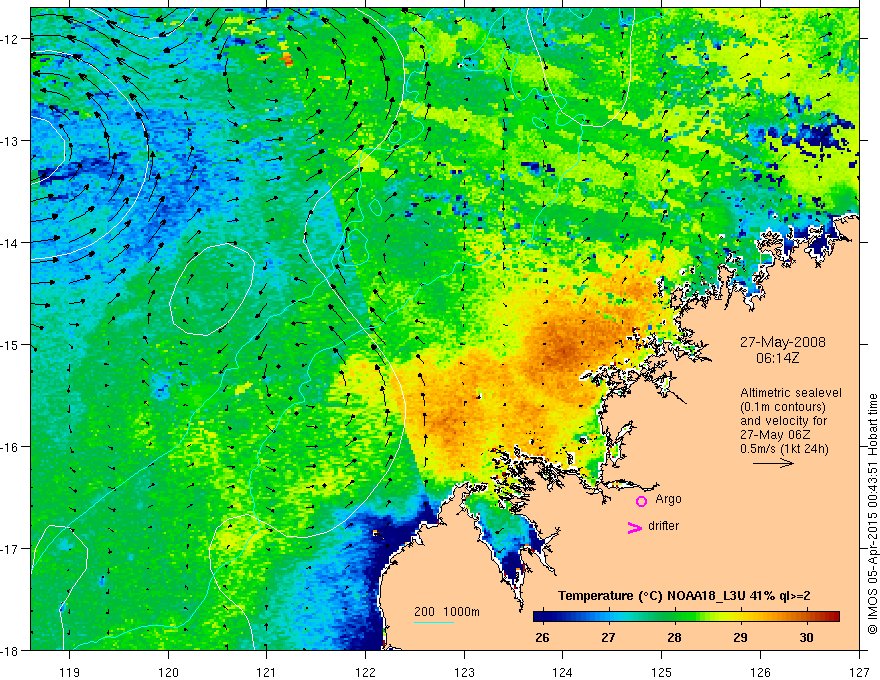
Task: Click the longitude label 125
Action: 662,673
